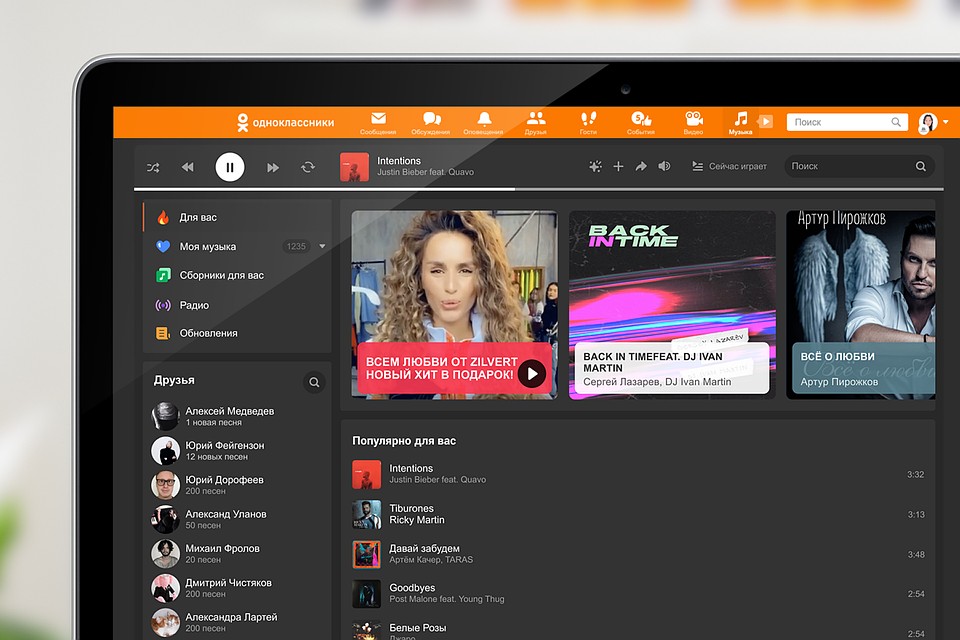Open the profile avatar
Screen dimensions: 960x640
(x=928, y=122)
